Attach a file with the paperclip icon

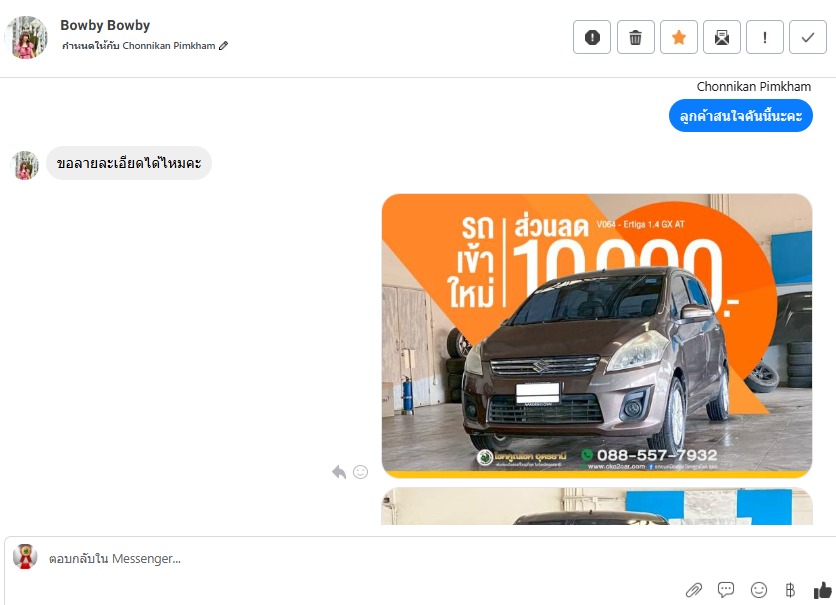pos(694,590)
